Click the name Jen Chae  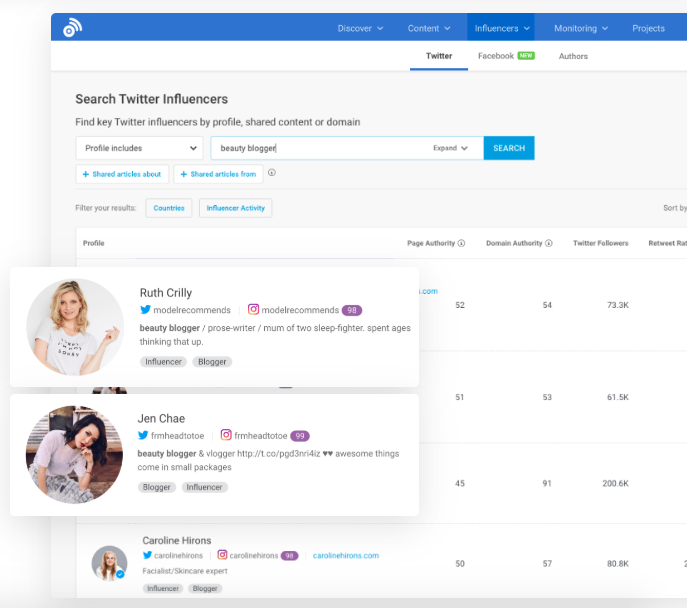[x=161, y=418]
